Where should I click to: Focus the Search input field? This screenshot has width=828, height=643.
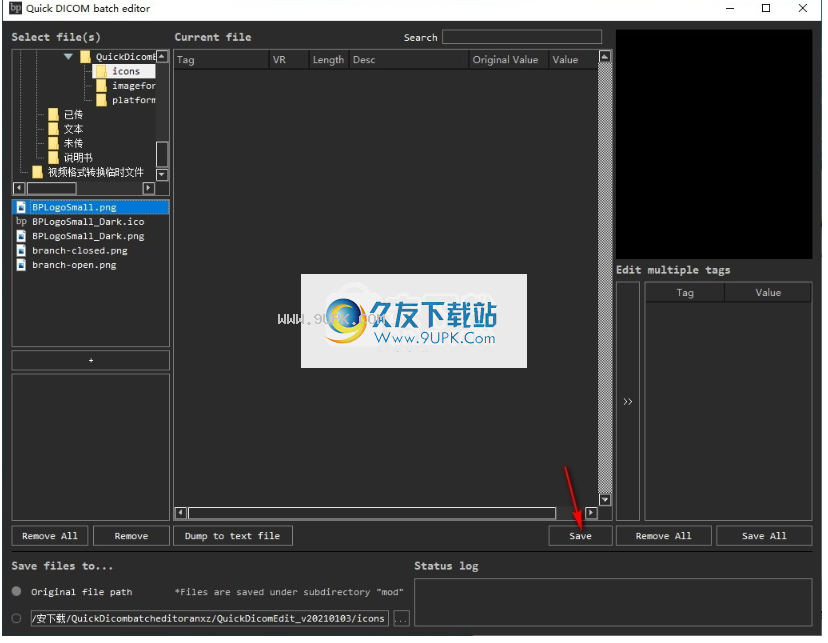(x=522, y=37)
